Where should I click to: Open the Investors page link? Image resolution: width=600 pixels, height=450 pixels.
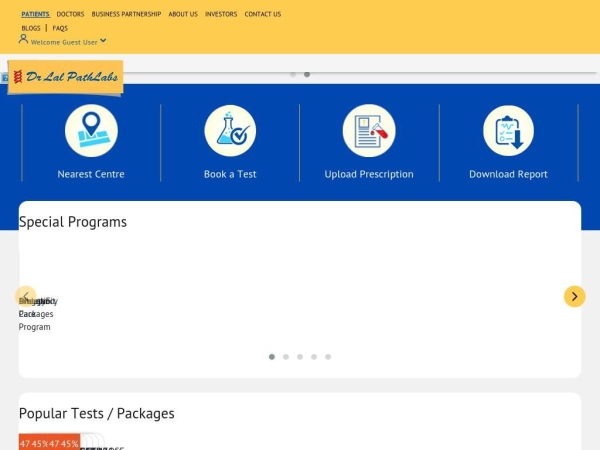[221, 14]
